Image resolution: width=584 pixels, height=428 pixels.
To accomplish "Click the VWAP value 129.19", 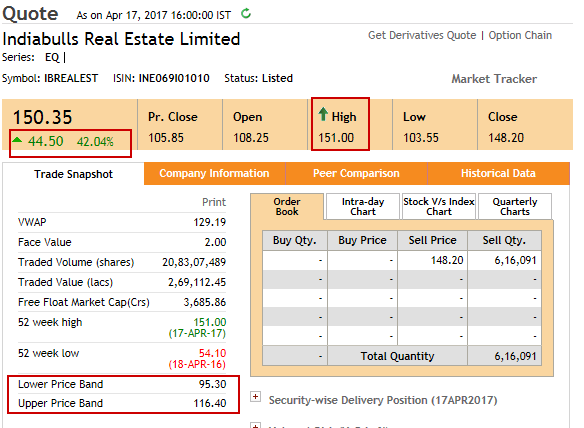I will point(209,222).
